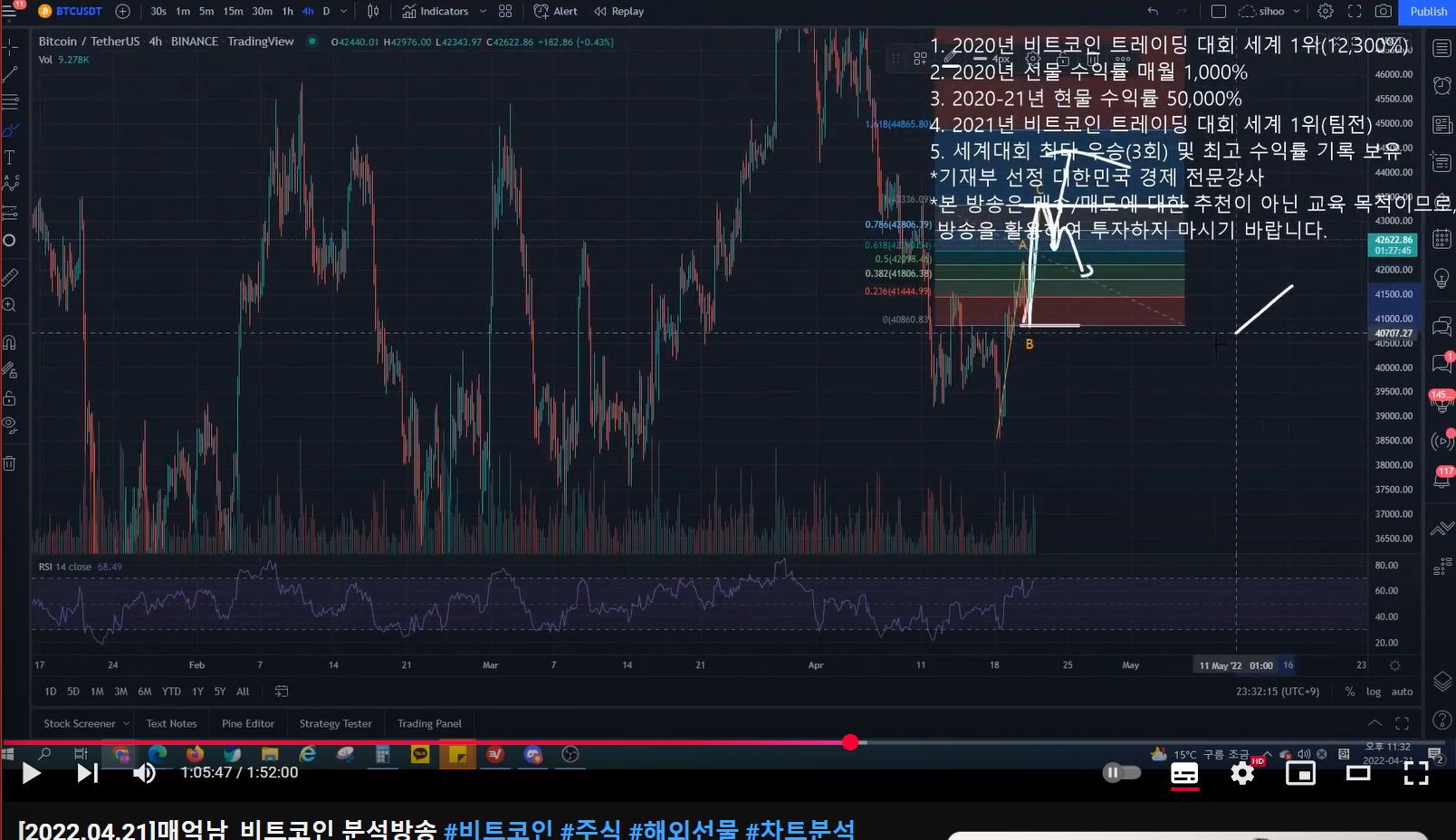Toggle the log price scale
The image size is (1456, 840).
point(1374,692)
